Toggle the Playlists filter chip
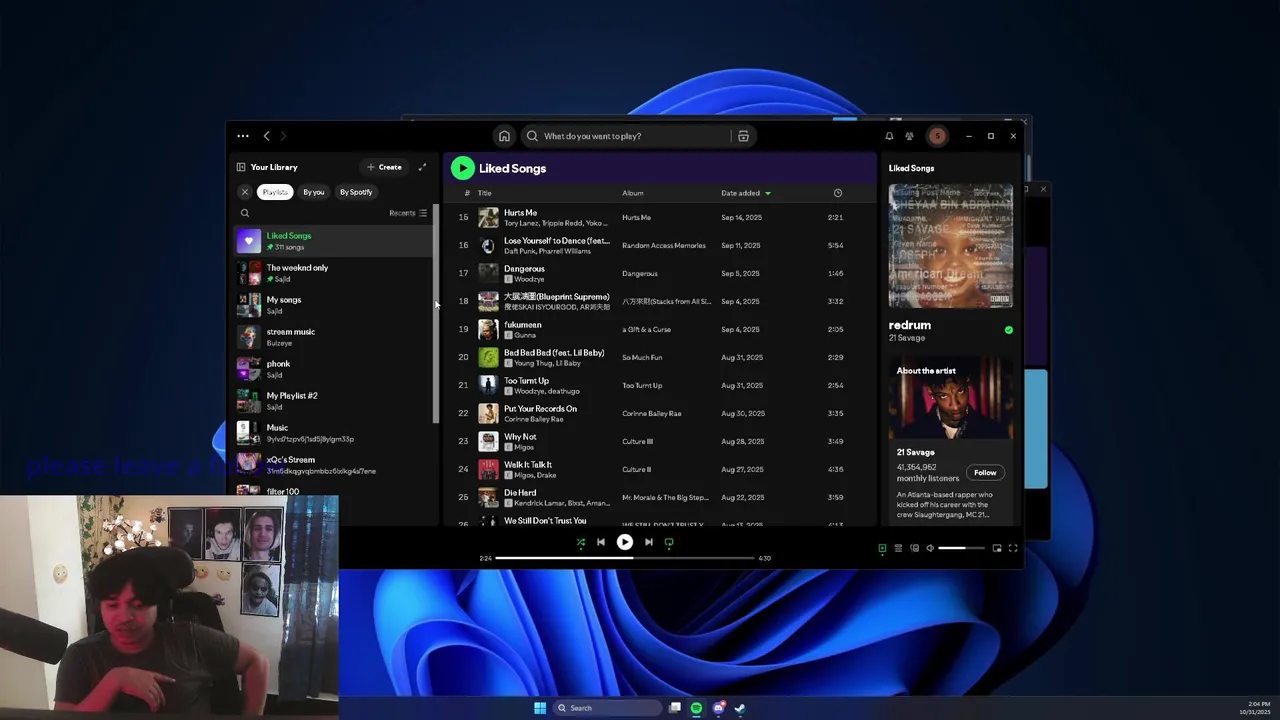1280x720 pixels. coord(275,192)
